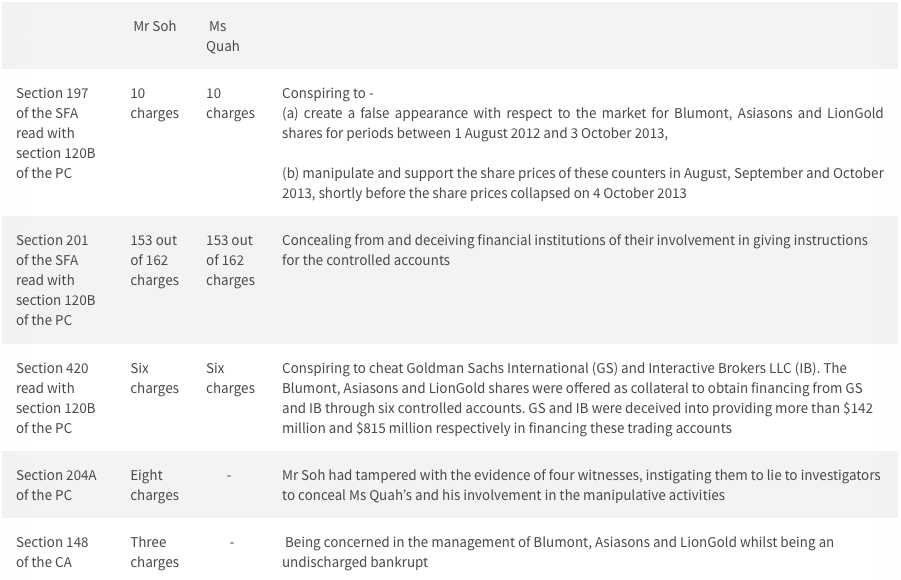Click Ms Quah's '153 out of 162 charges' cell
The height and width of the screenshot is (580, 901).
(230, 260)
